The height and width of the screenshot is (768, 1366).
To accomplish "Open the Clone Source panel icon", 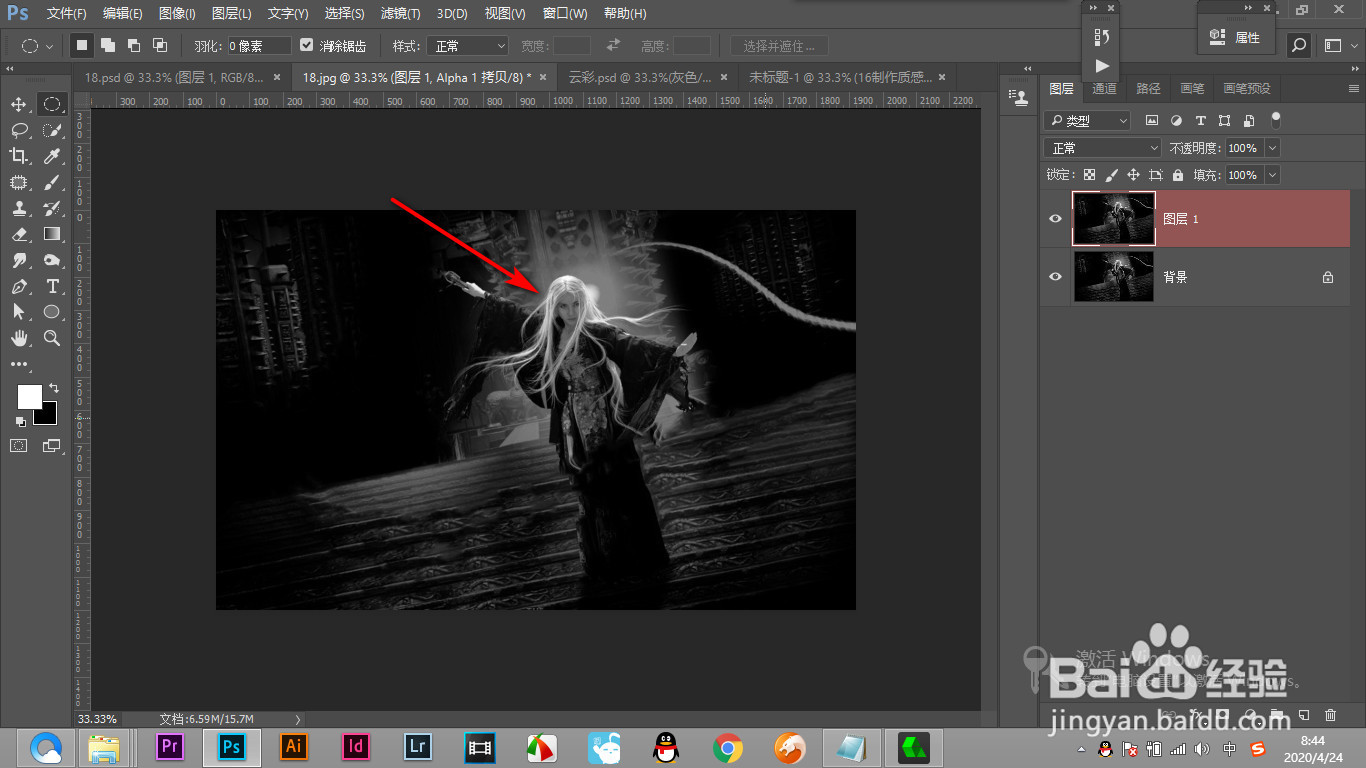I will click(x=1019, y=96).
